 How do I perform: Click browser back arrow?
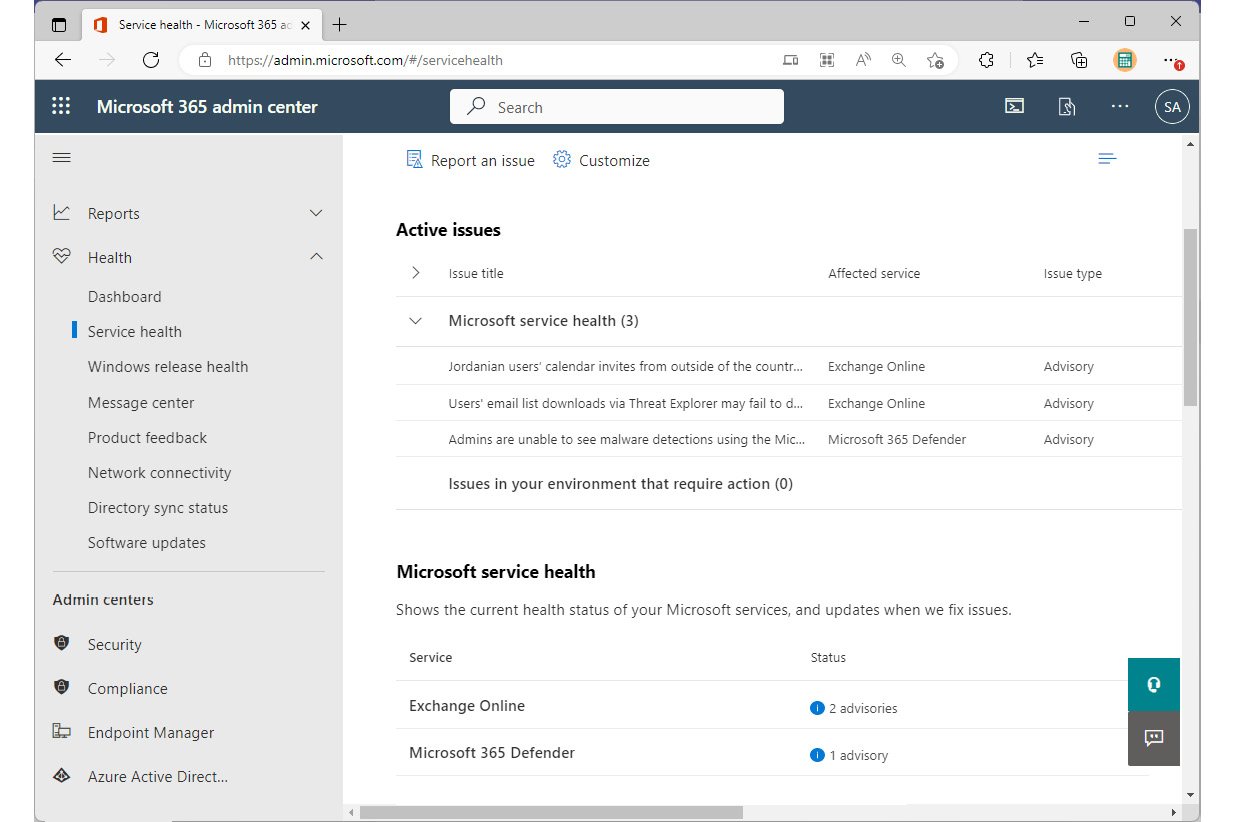(63, 60)
